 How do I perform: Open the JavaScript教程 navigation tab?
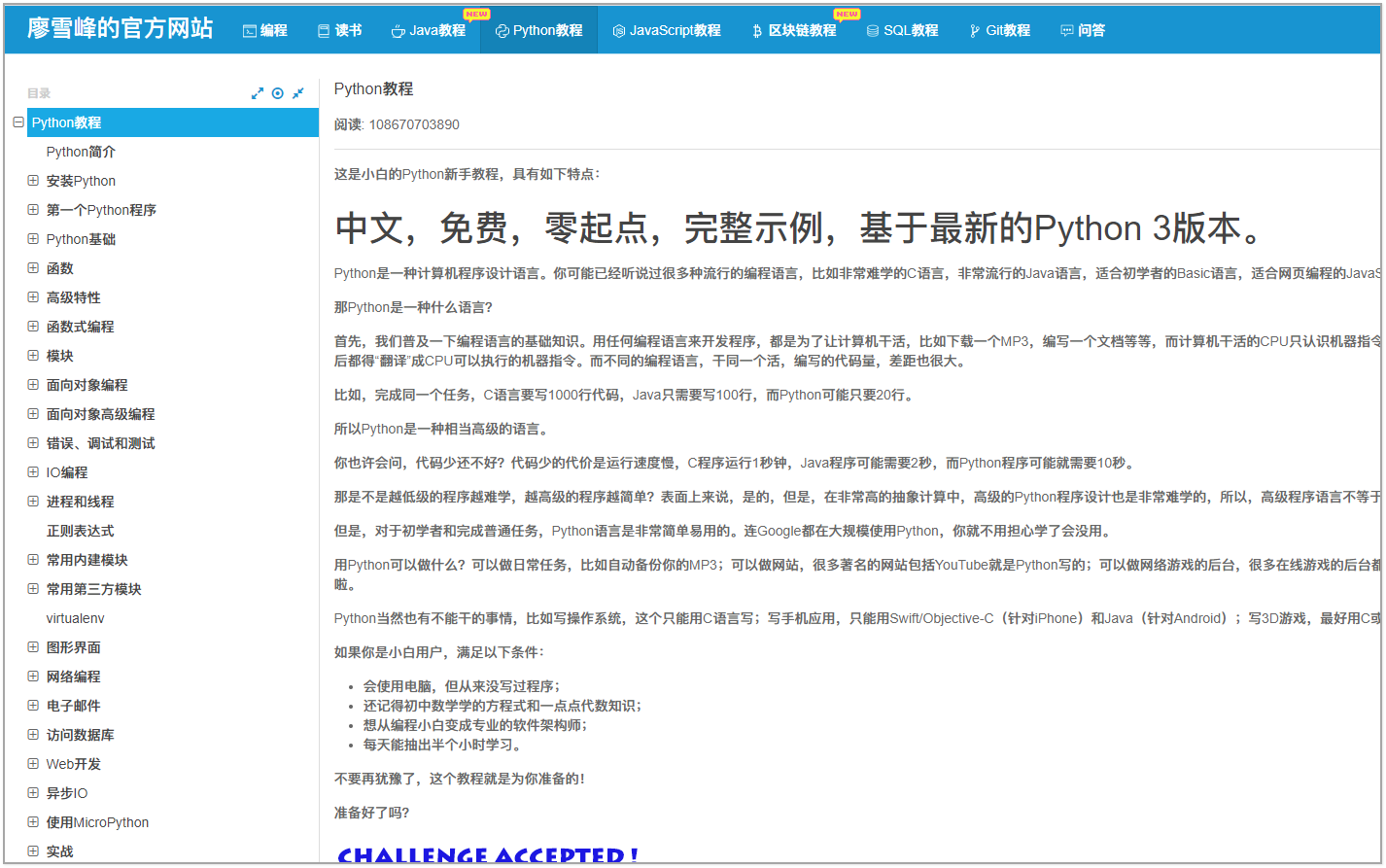click(x=667, y=31)
